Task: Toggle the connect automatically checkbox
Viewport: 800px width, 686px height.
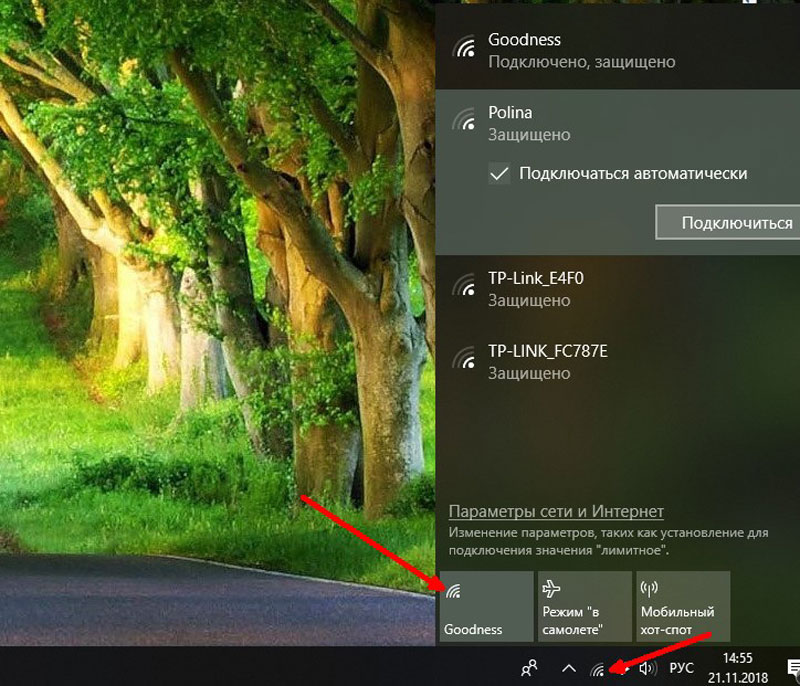Action: [498, 173]
